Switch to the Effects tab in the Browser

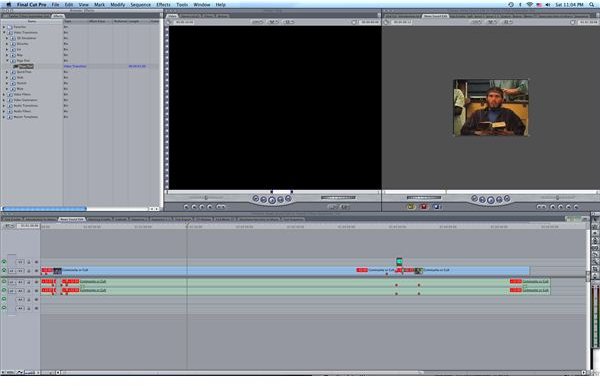click(x=58, y=16)
